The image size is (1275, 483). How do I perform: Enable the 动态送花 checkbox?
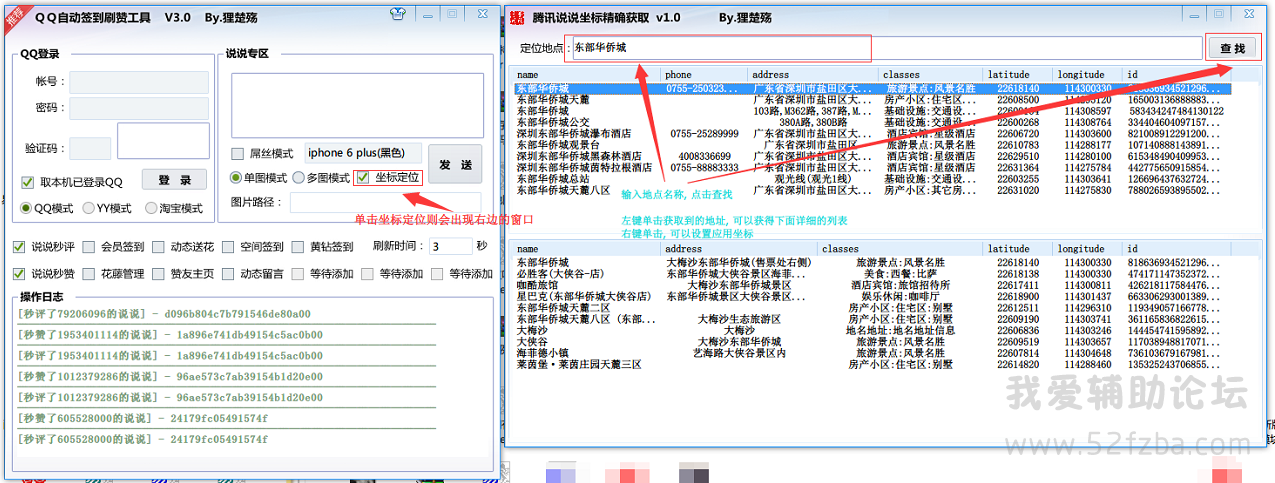point(159,246)
